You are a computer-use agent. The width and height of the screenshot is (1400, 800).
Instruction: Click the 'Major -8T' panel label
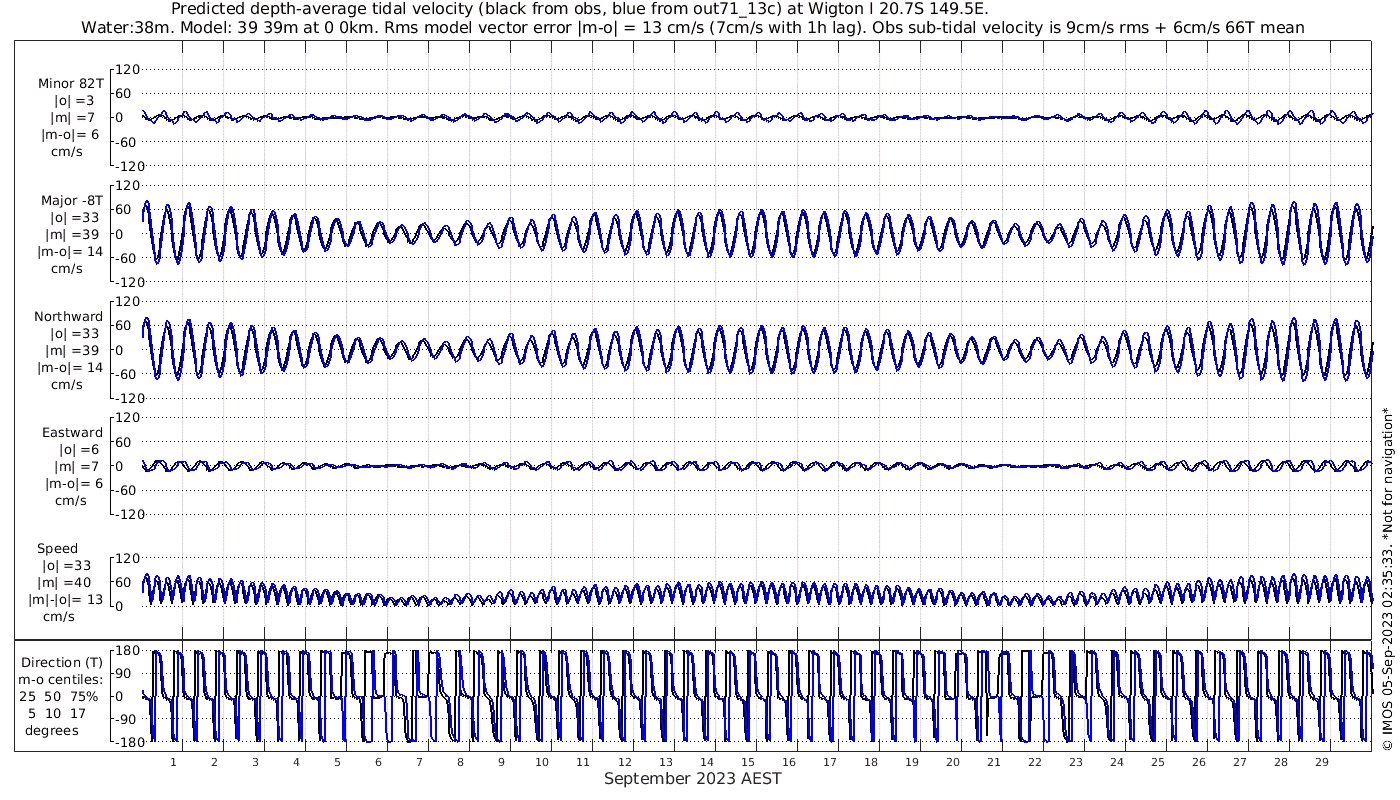point(72,200)
